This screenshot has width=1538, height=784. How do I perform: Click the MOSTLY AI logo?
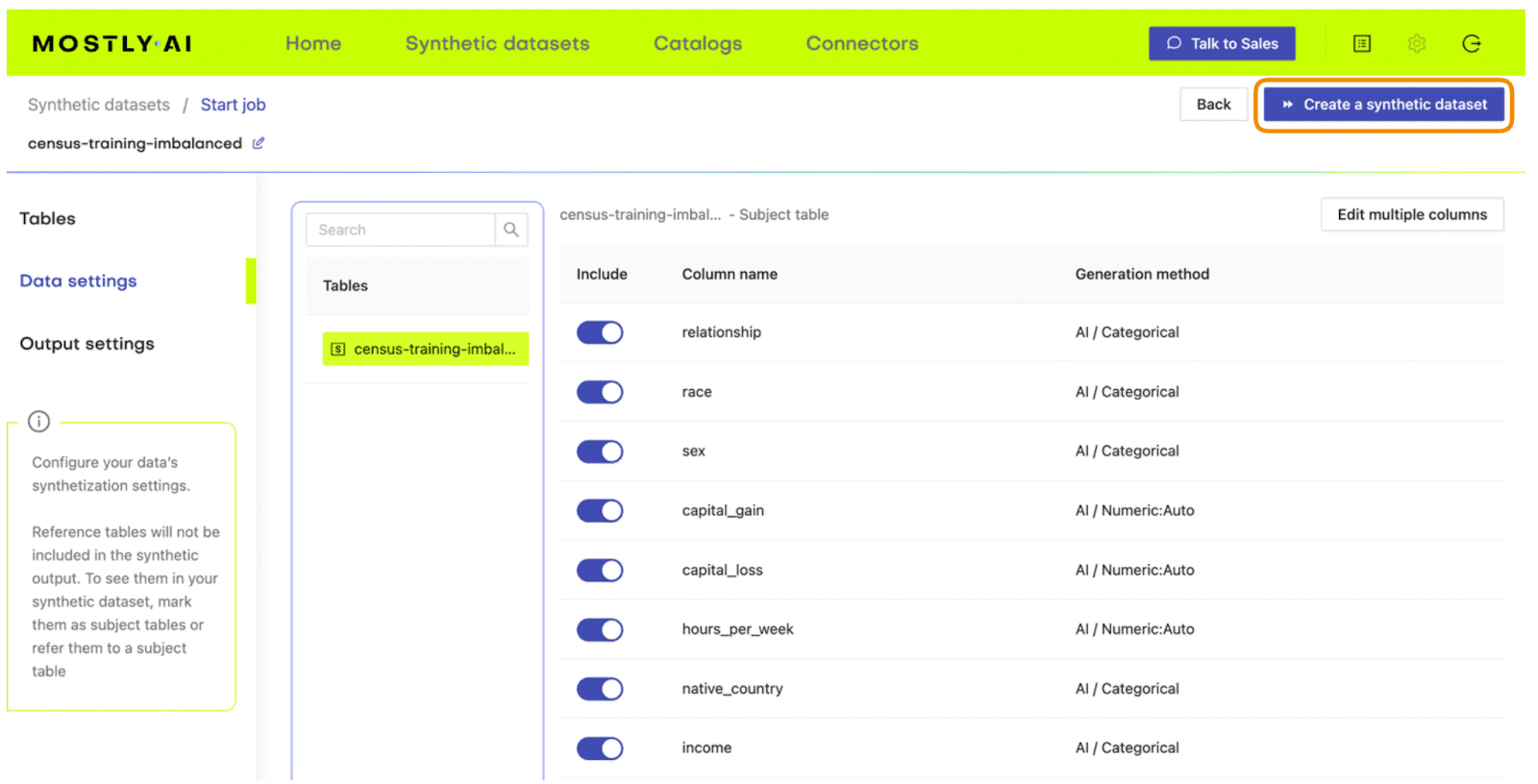[112, 43]
